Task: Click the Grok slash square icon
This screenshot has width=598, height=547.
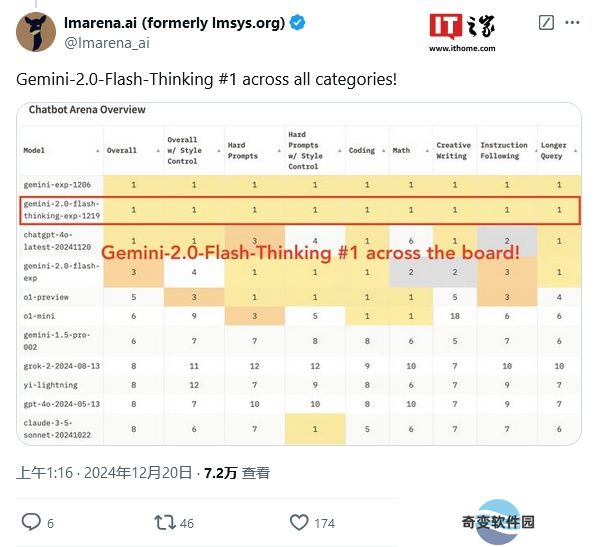Action: 546,23
